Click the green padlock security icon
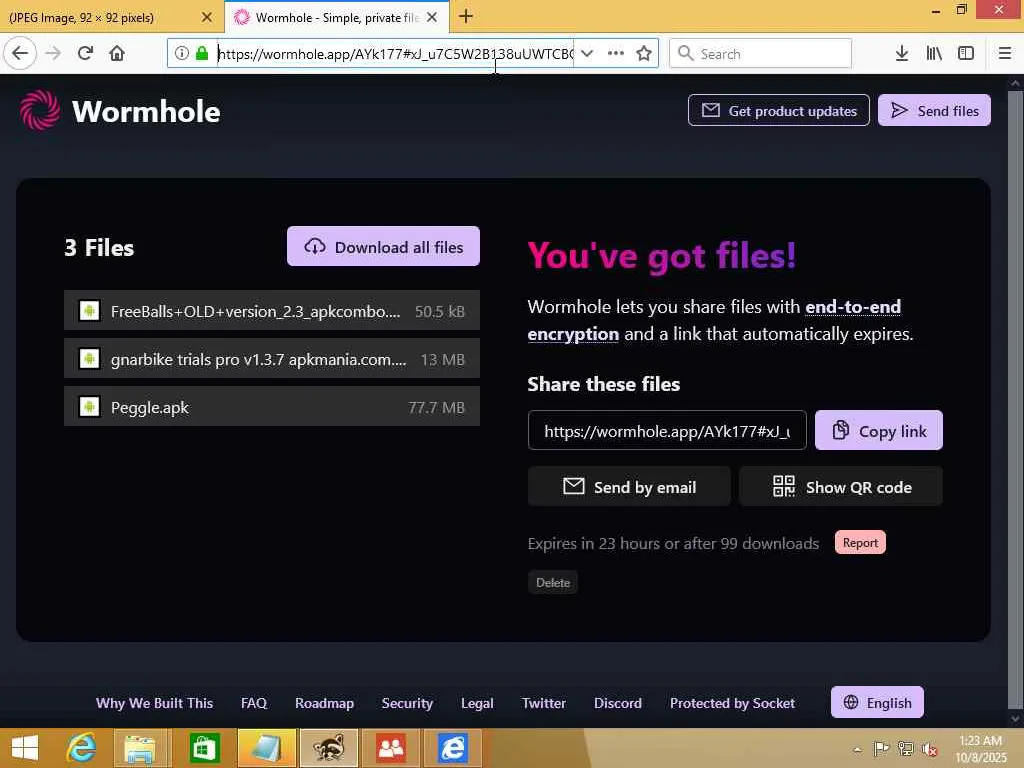 pos(202,54)
